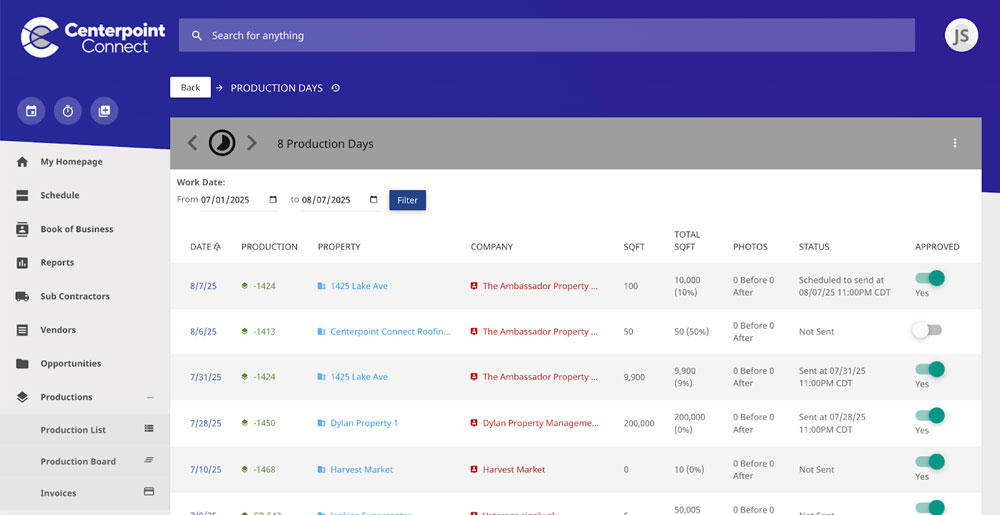Sort by the DATE column sort icon
Viewport: 1000px width, 515px height.
click(x=217, y=247)
